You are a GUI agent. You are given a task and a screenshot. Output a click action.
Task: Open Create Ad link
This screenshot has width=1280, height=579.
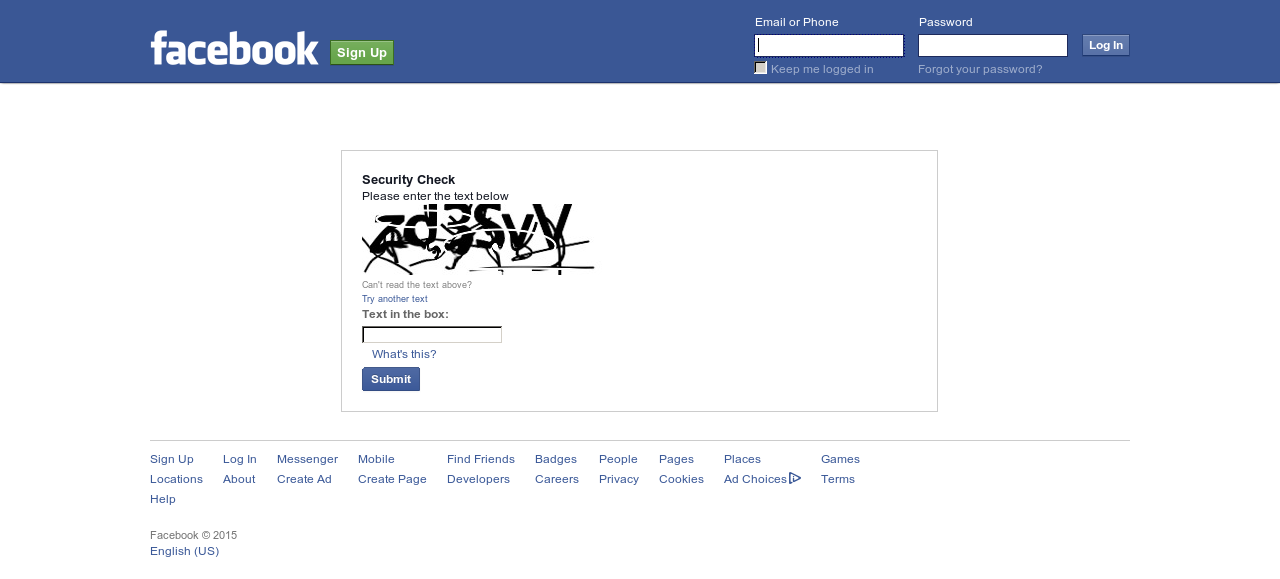coord(304,479)
